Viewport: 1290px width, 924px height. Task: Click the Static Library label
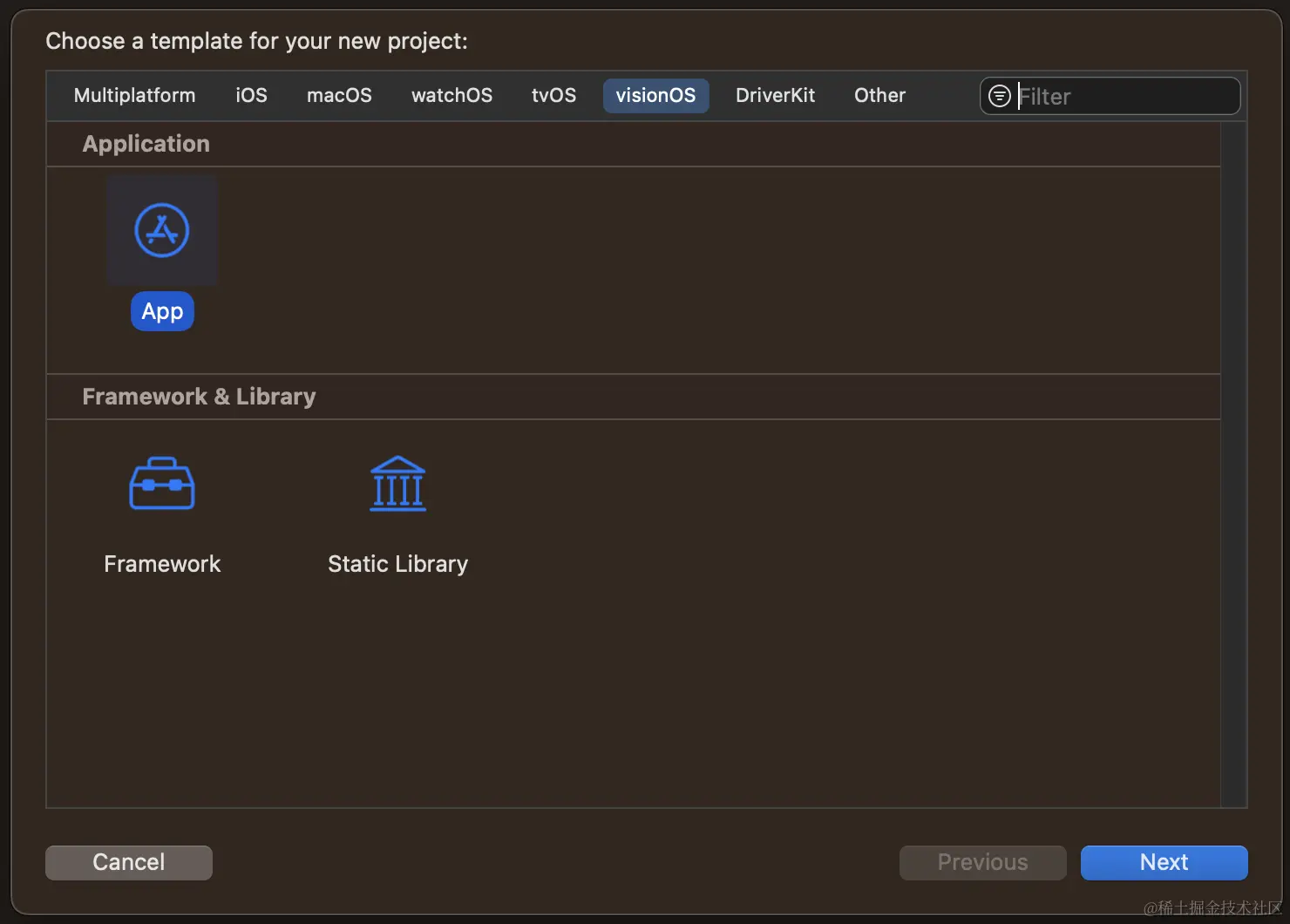(x=397, y=564)
